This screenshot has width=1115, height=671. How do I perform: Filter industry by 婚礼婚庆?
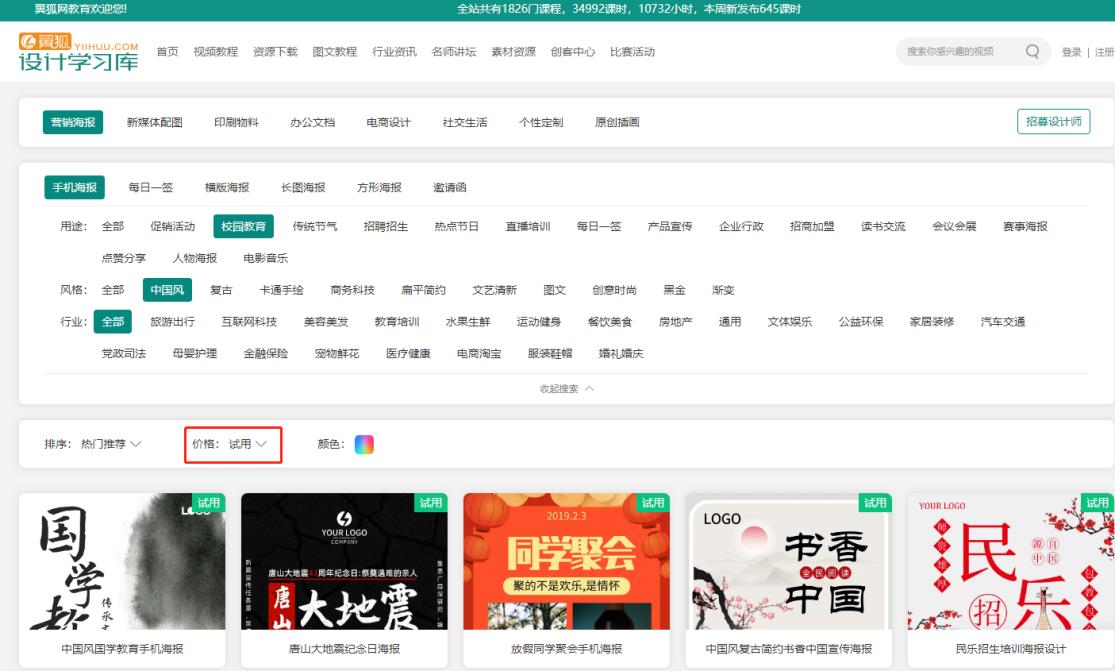coord(621,353)
